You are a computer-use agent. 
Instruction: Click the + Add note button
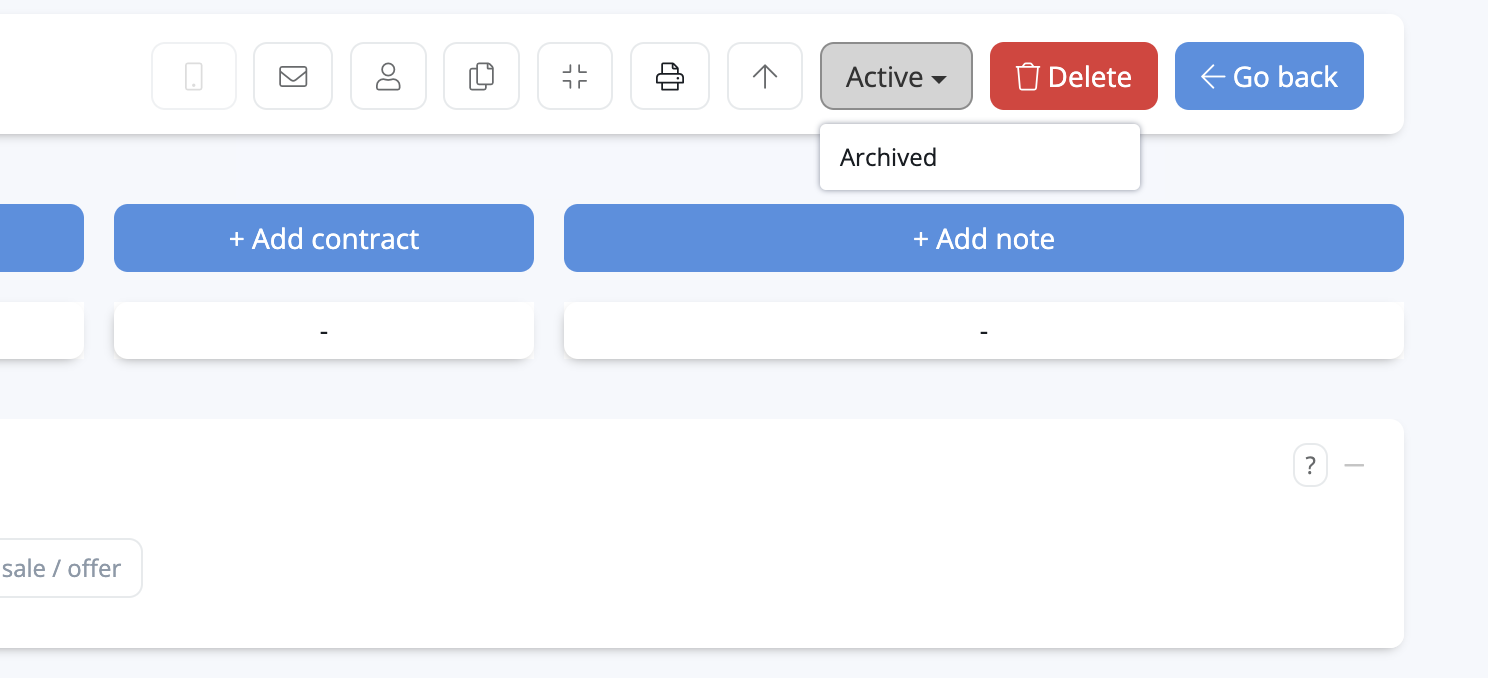[x=983, y=238]
